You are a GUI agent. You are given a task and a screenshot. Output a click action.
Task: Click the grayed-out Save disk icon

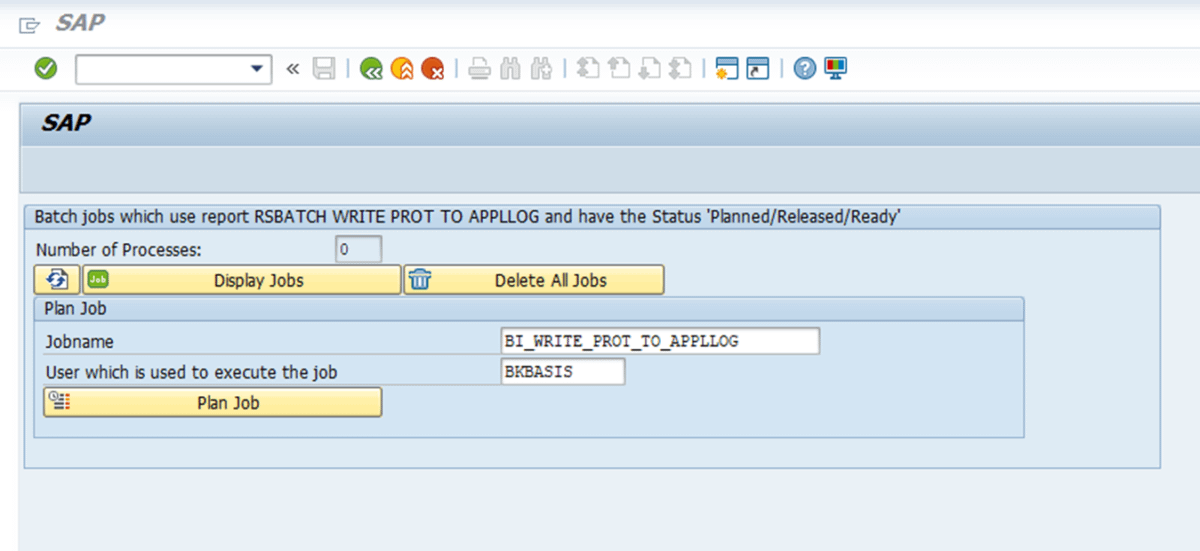click(324, 69)
